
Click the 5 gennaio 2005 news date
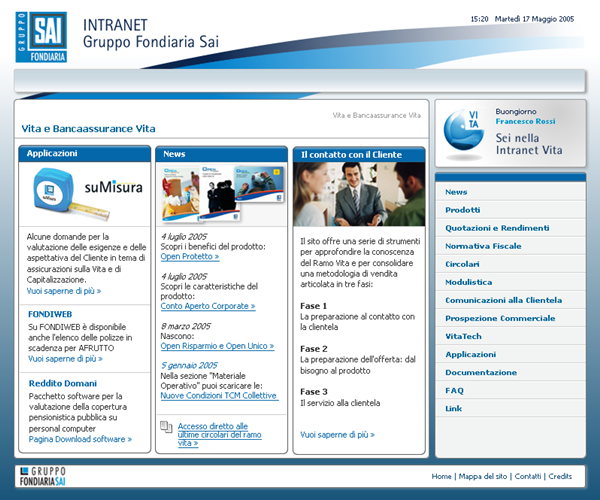pos(189,365)
